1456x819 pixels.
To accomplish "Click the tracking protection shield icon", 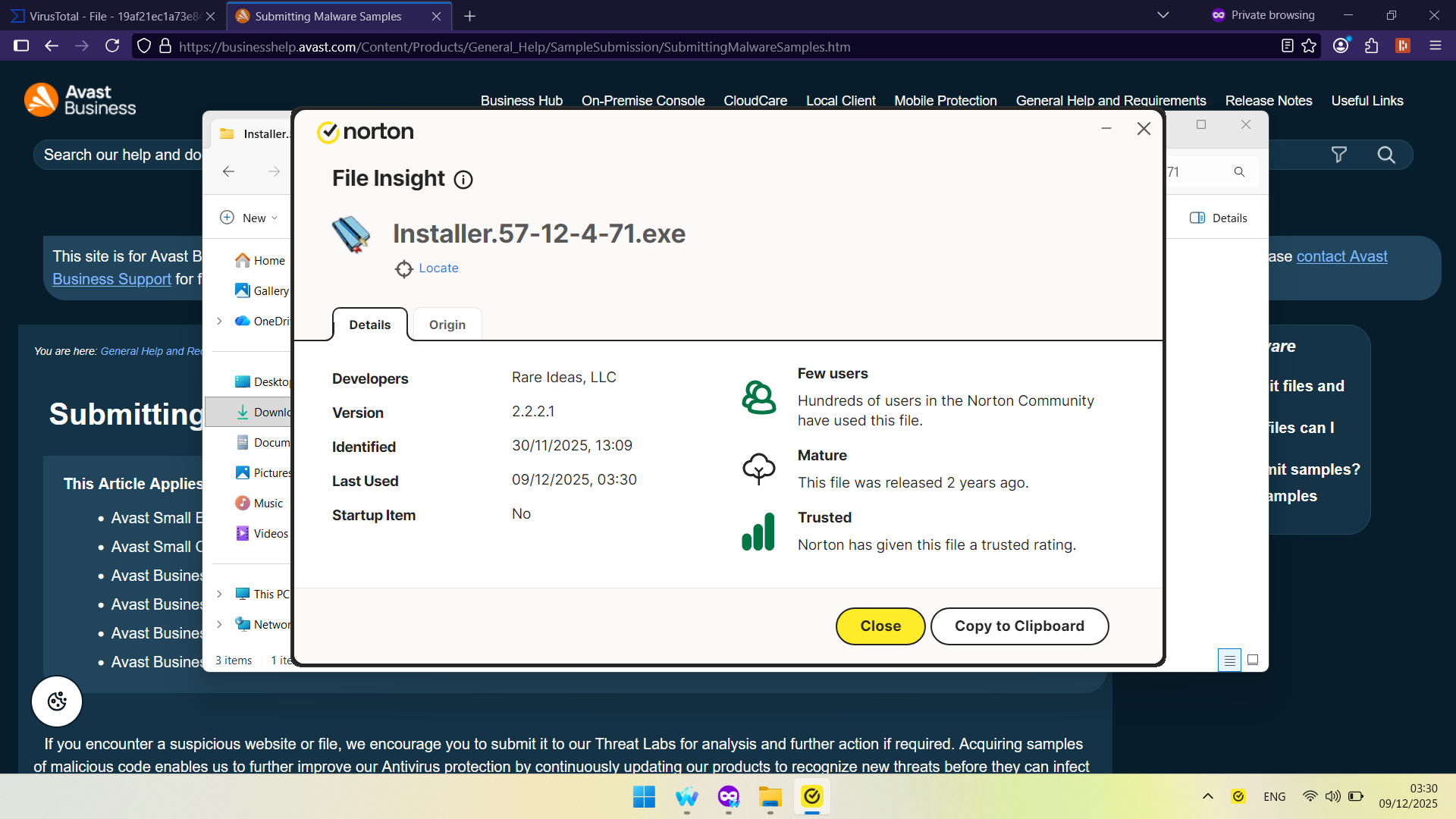I will [143, 46].
